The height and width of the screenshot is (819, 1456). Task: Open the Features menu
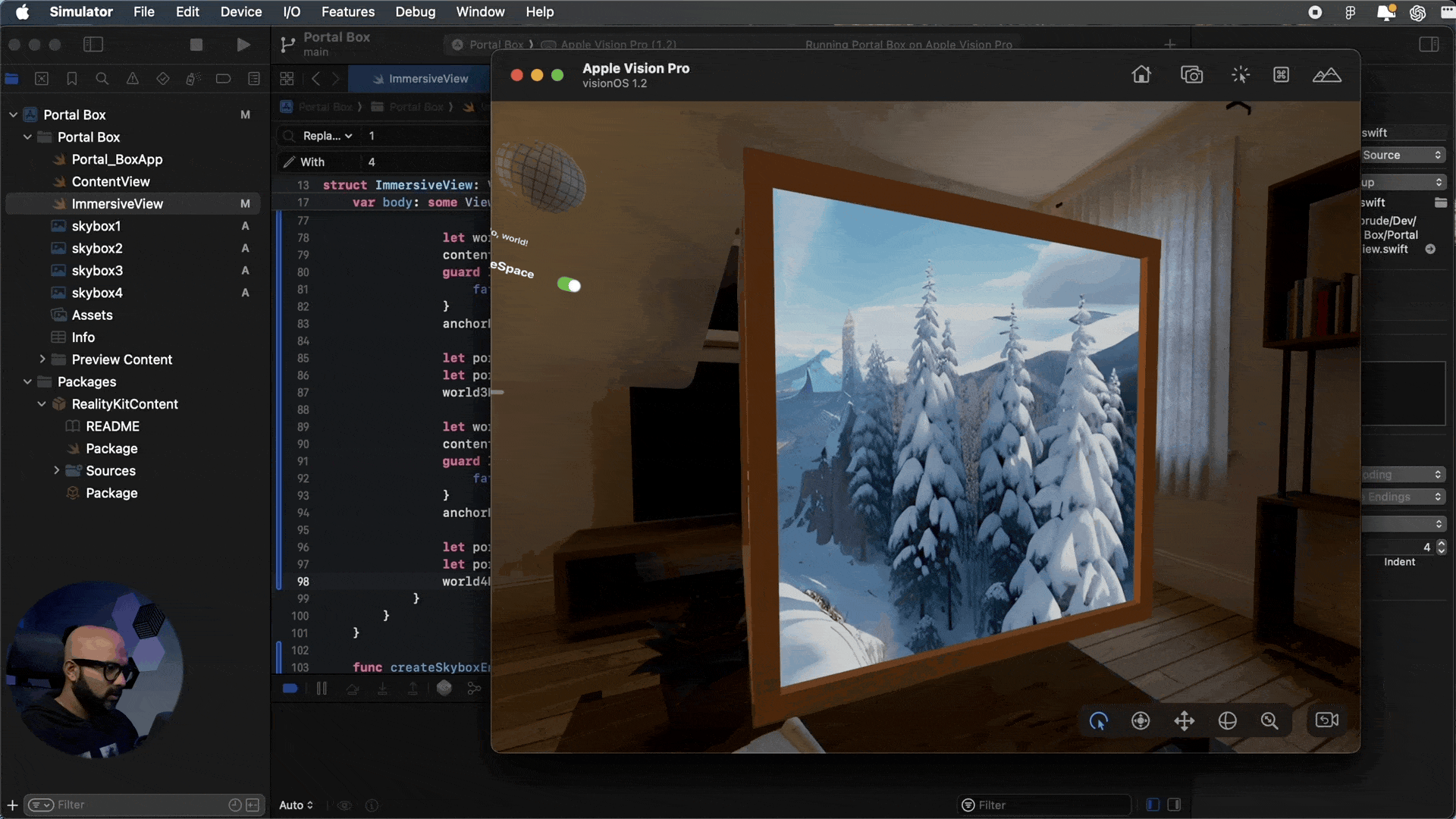click(x=347, y=11)
